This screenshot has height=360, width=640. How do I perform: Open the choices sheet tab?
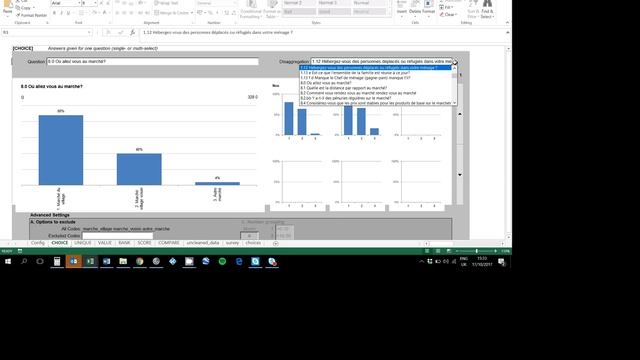click(253, 243)
